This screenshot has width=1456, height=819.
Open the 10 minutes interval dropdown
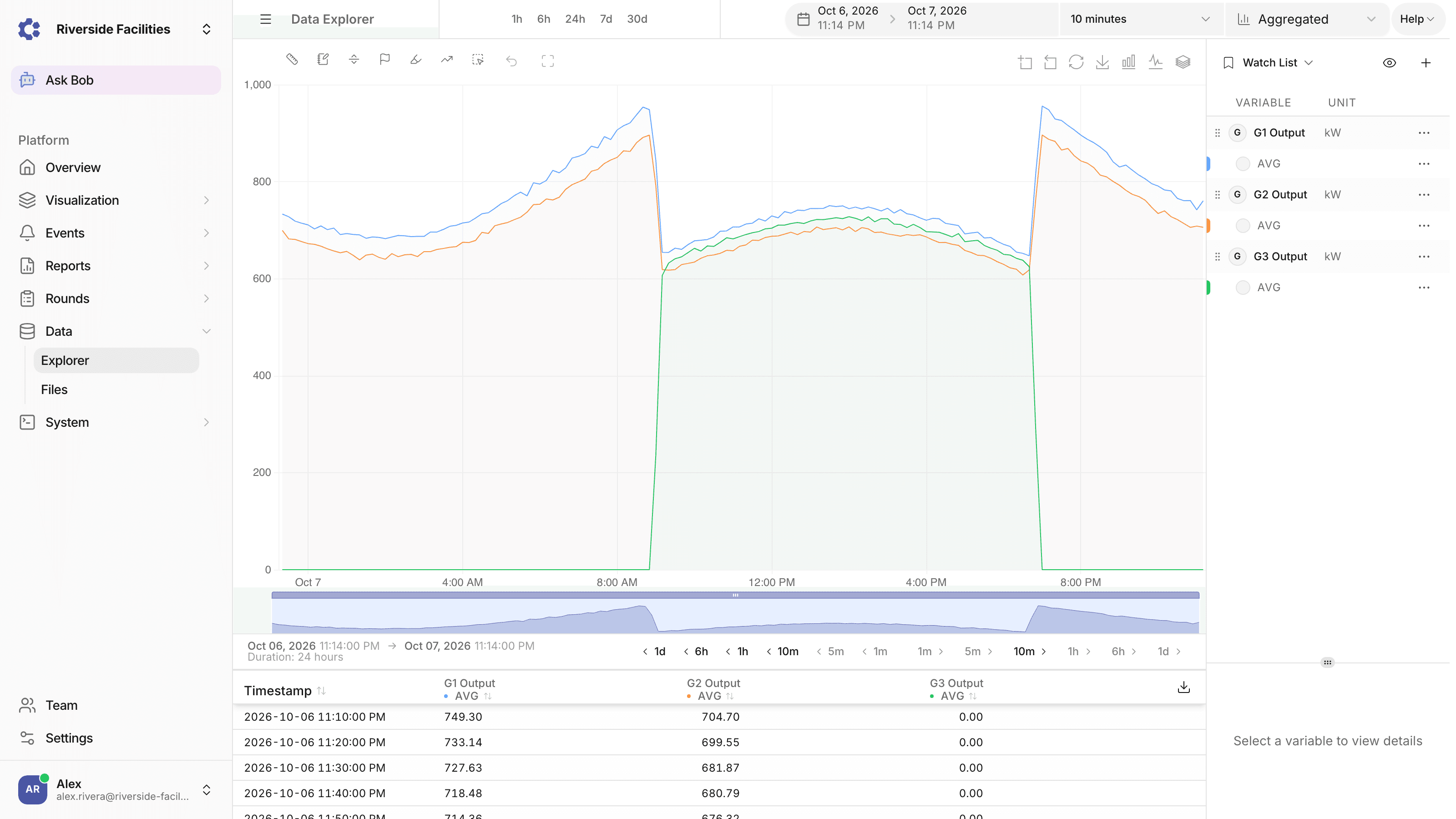click(x=1141, y=19)
